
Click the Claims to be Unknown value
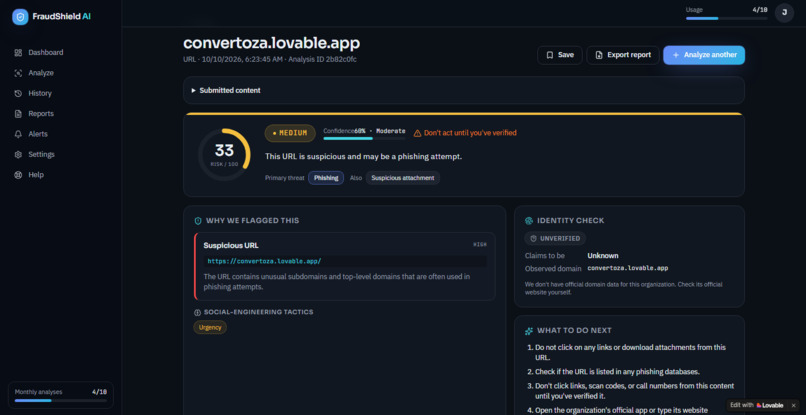pos(603,256)
